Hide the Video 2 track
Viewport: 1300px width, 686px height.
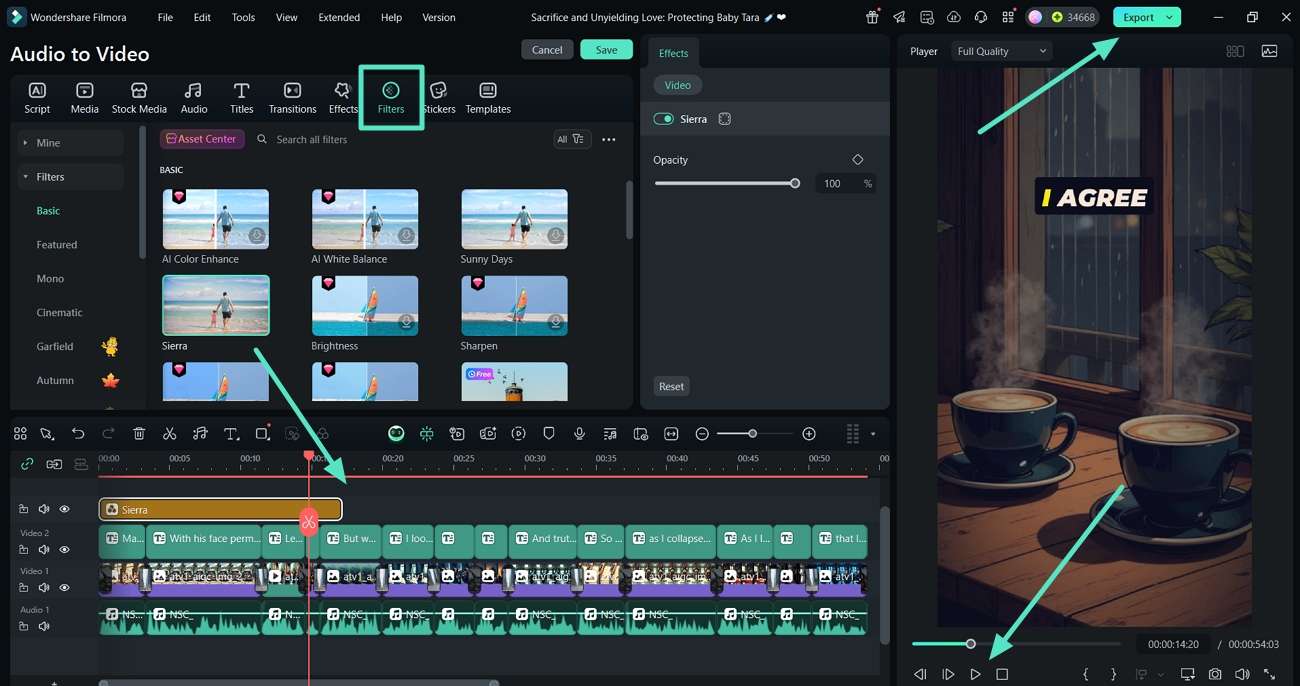click(64, 550)
